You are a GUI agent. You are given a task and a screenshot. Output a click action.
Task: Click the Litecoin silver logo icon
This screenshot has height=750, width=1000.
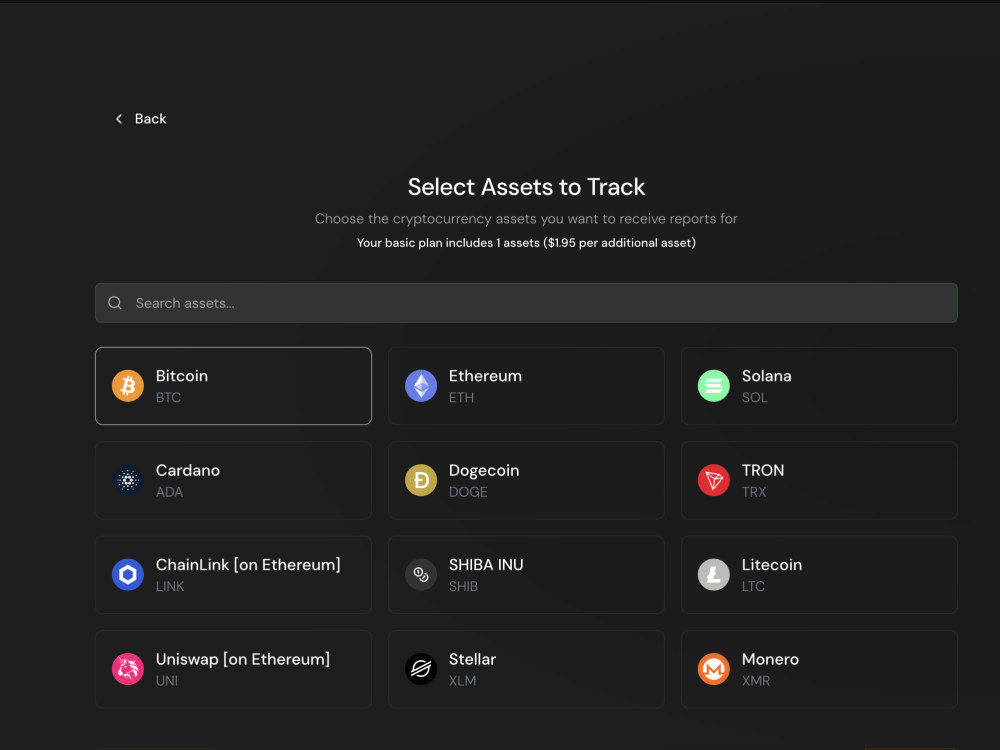coord(714,575)
